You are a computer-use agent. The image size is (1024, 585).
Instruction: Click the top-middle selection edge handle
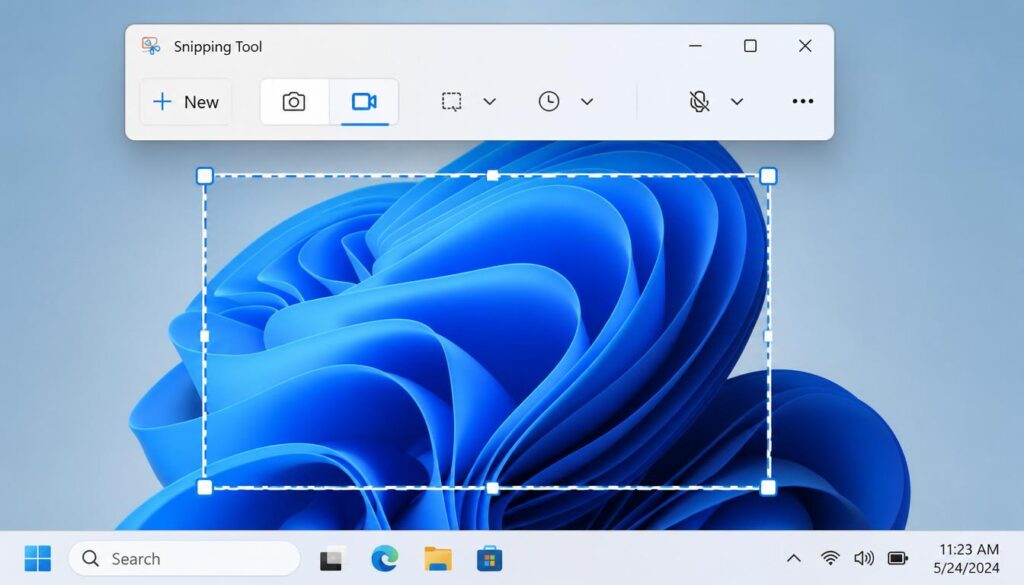coord(493,175)
